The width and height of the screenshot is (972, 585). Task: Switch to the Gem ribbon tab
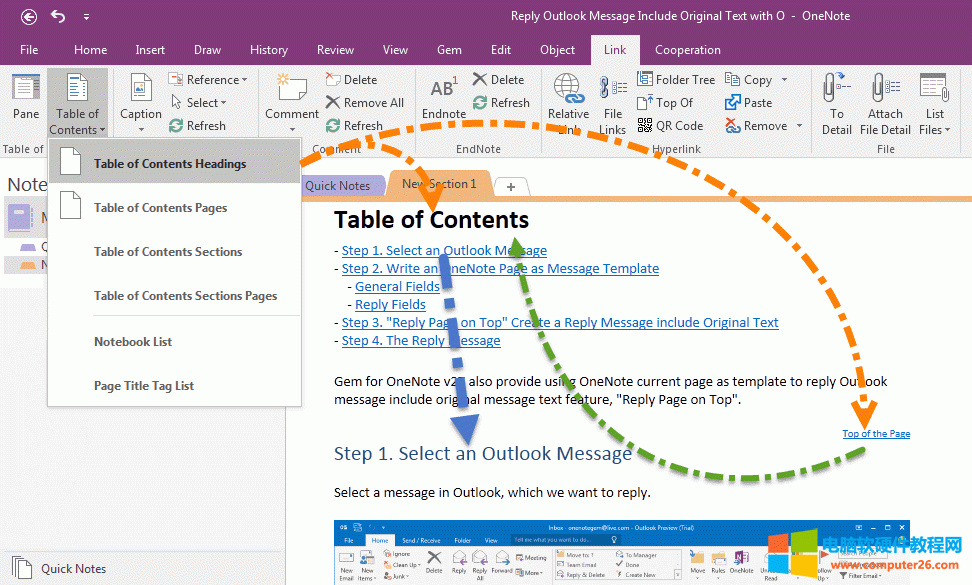449,50
